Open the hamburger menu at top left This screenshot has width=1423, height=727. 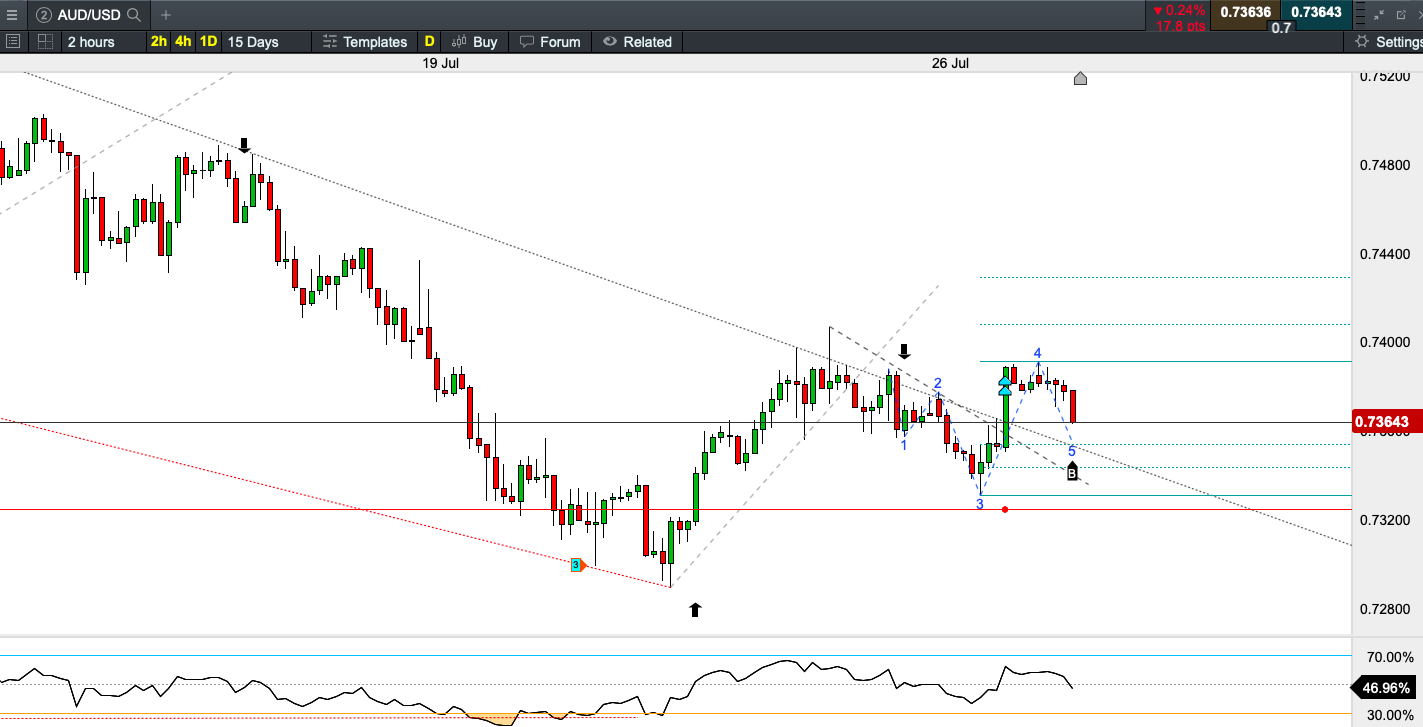coord(11,15)
